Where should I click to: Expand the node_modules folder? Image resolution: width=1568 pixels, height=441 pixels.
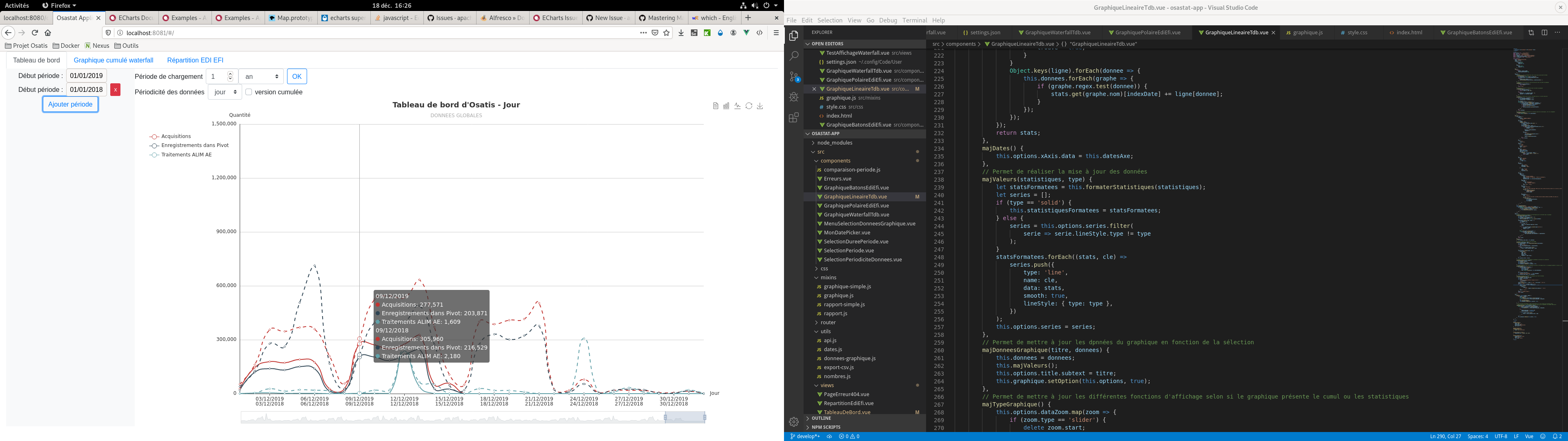[x=835, y=143]
